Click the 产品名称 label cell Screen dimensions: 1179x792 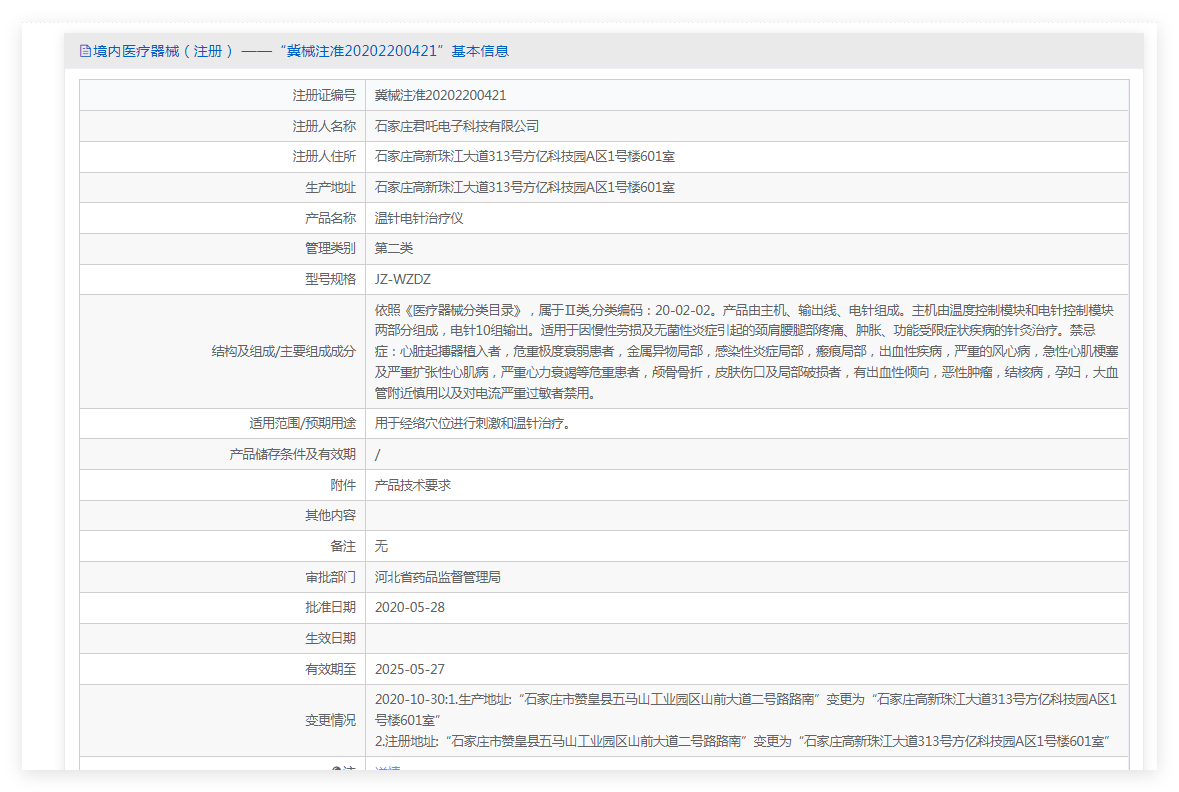tap(223, 218)
